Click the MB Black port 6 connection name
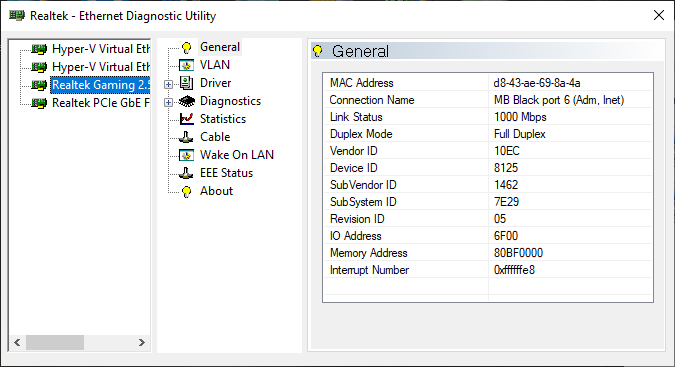The image size is (675, 367). point(559,100)
